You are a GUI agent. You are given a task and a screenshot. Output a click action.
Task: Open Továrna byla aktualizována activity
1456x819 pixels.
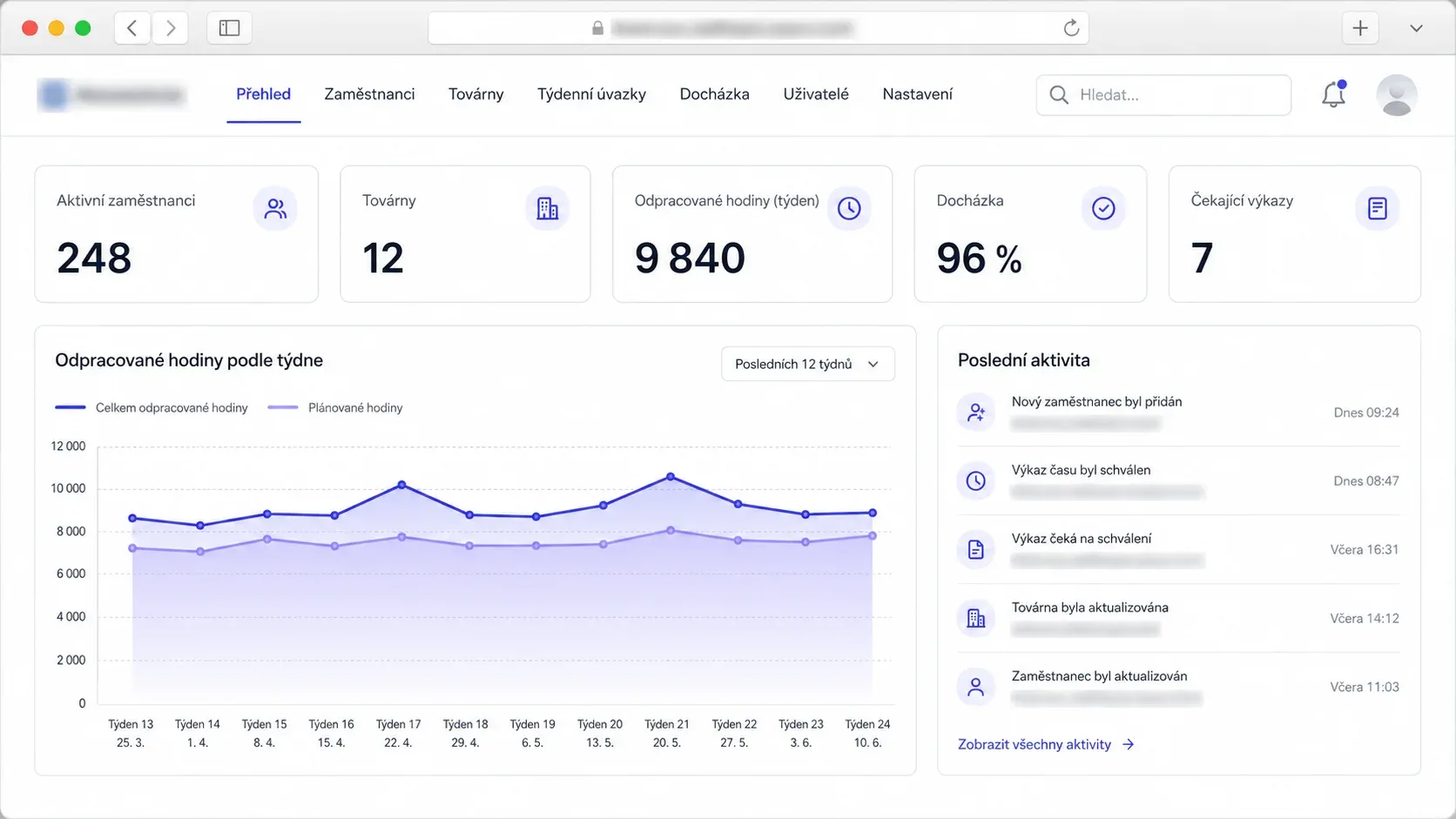(1178, 618)
